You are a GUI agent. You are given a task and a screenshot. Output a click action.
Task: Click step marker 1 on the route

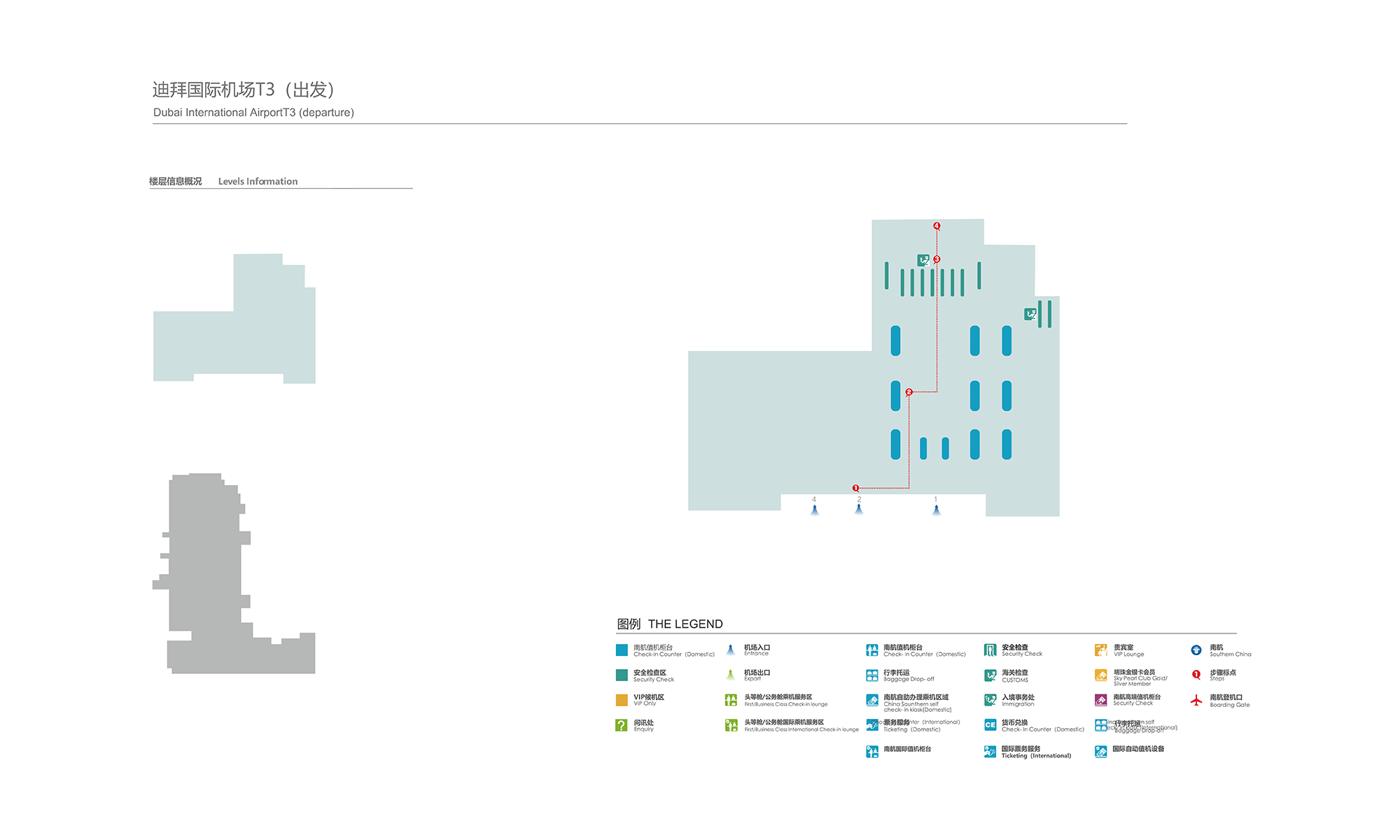click(855, 488)
